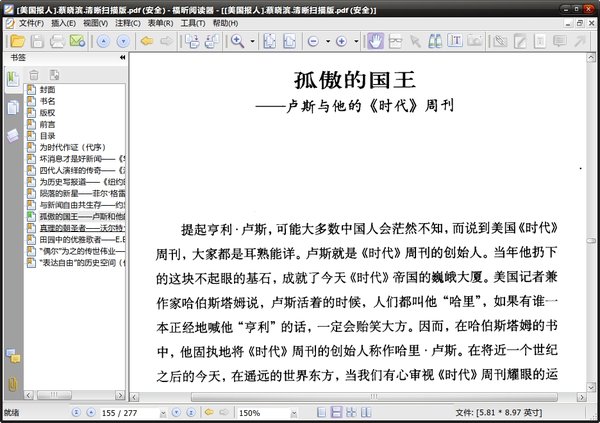Click the document vertical scrollbar thumb
Screen dimensions: 600x423
point(591,241)
